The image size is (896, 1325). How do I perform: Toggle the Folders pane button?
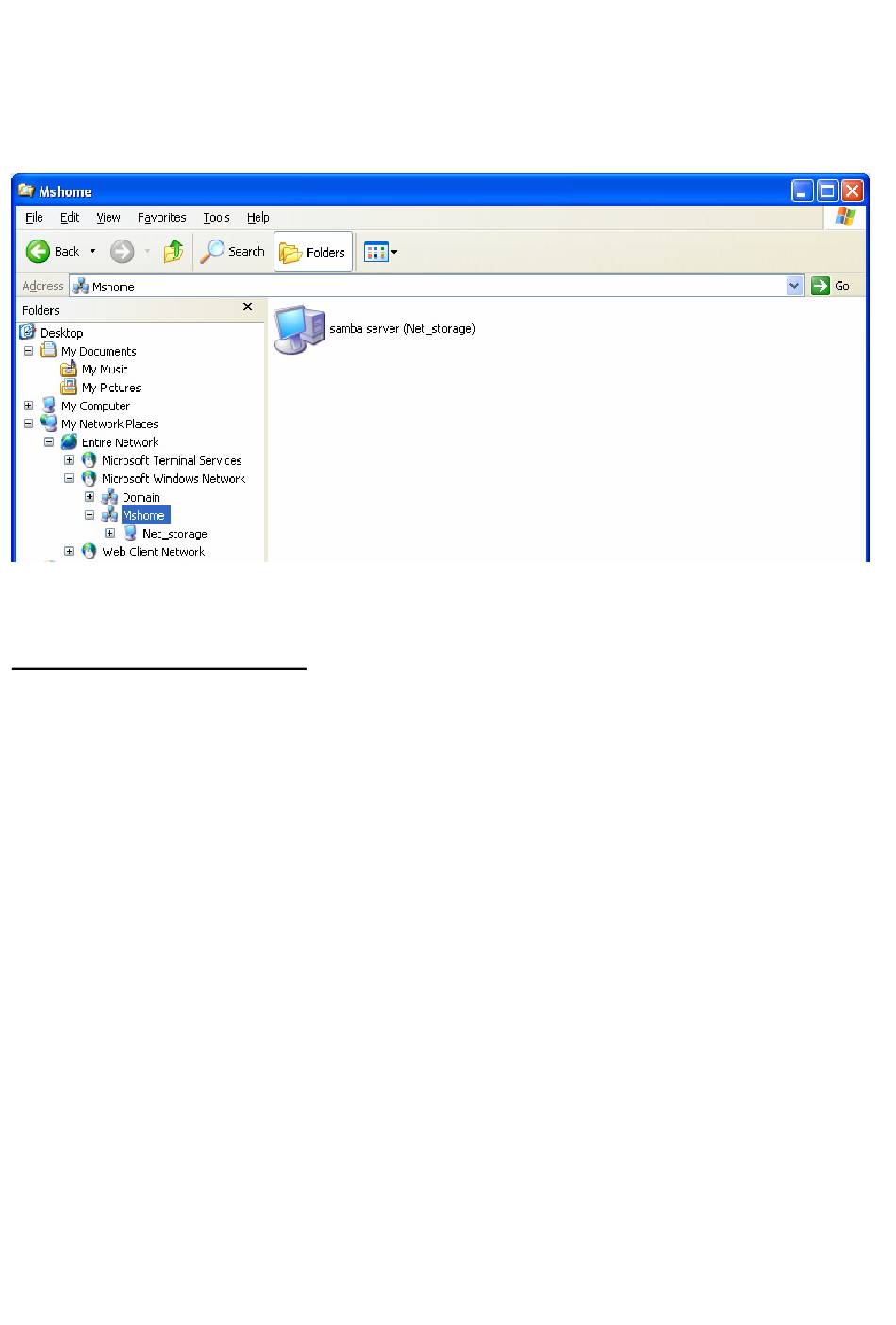click(313, 252)
